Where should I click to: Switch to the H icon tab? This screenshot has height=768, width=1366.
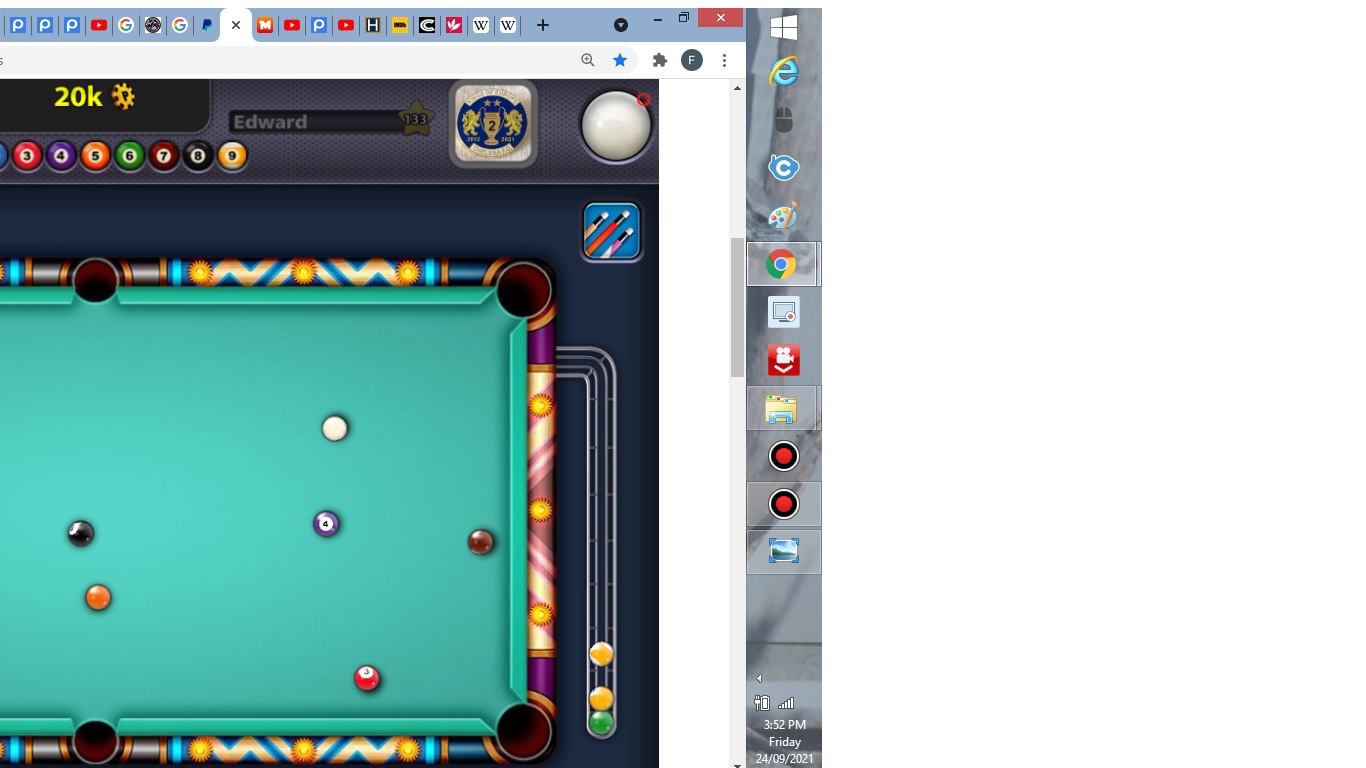pos(373,26)
